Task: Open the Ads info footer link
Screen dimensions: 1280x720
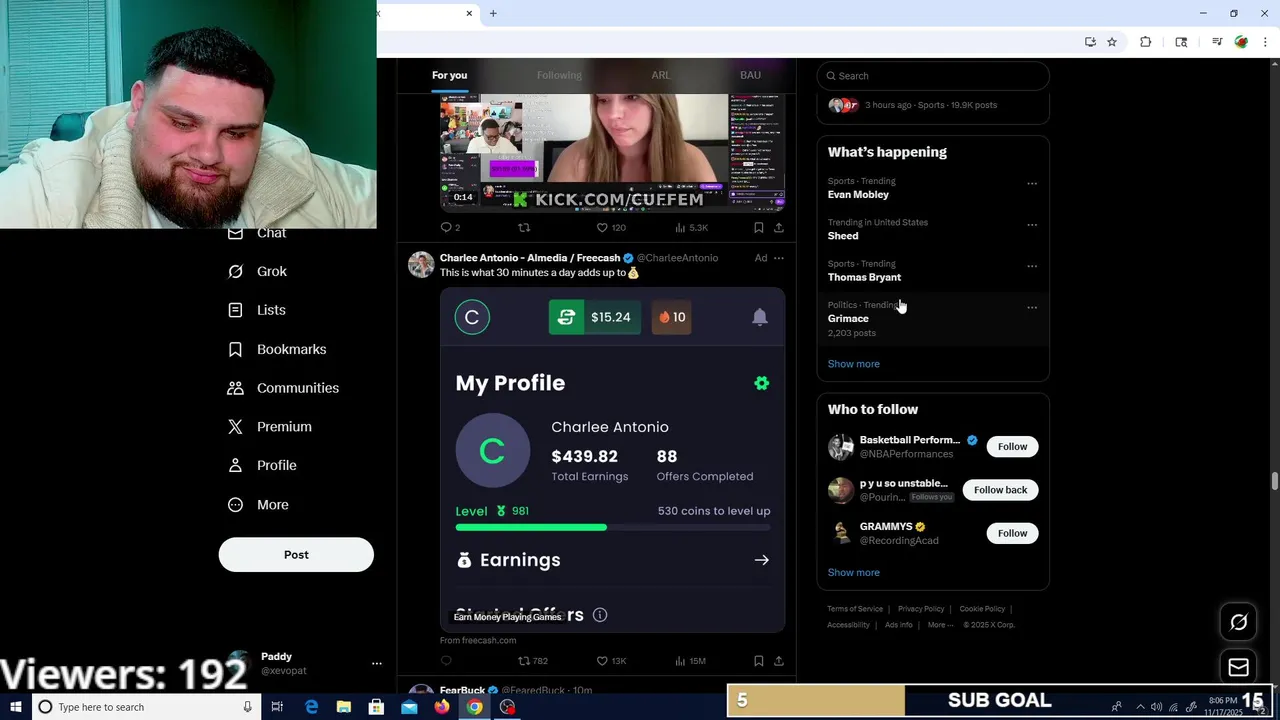Action: [x=899, y=625]
